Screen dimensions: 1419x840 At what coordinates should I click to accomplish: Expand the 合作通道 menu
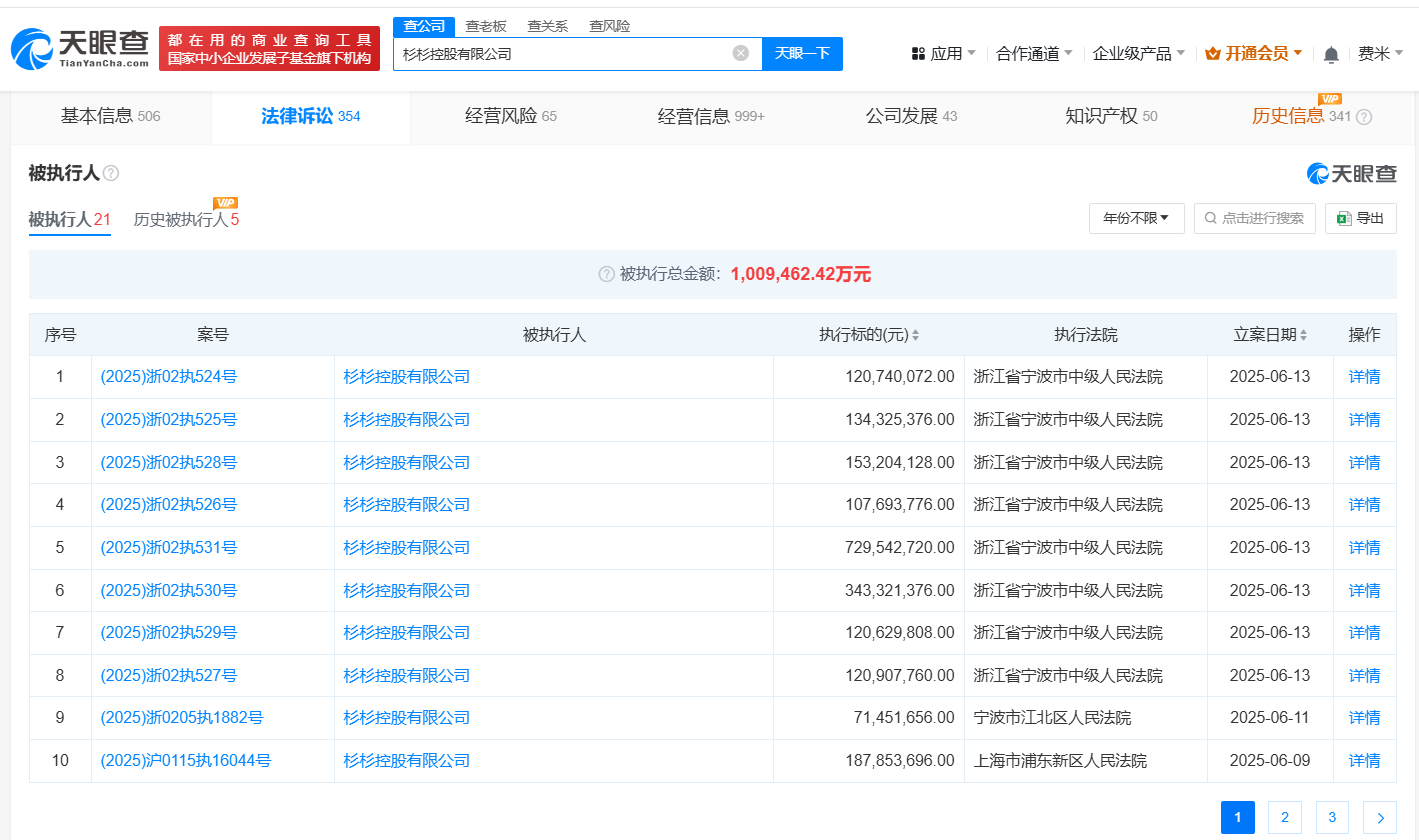tap(1034, 54)
